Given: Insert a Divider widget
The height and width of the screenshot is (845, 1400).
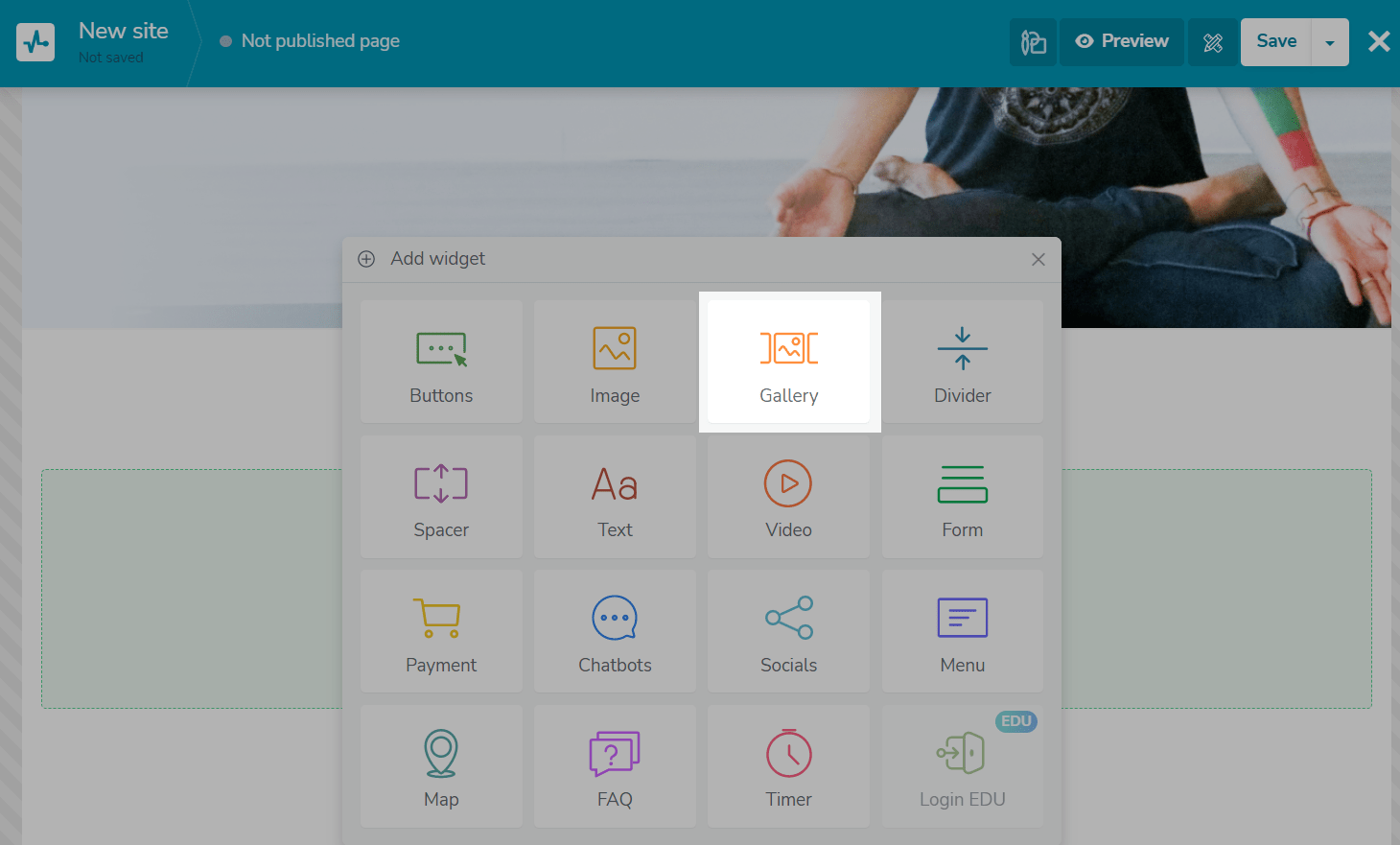Looking at the screenshot, I should 963,362.
